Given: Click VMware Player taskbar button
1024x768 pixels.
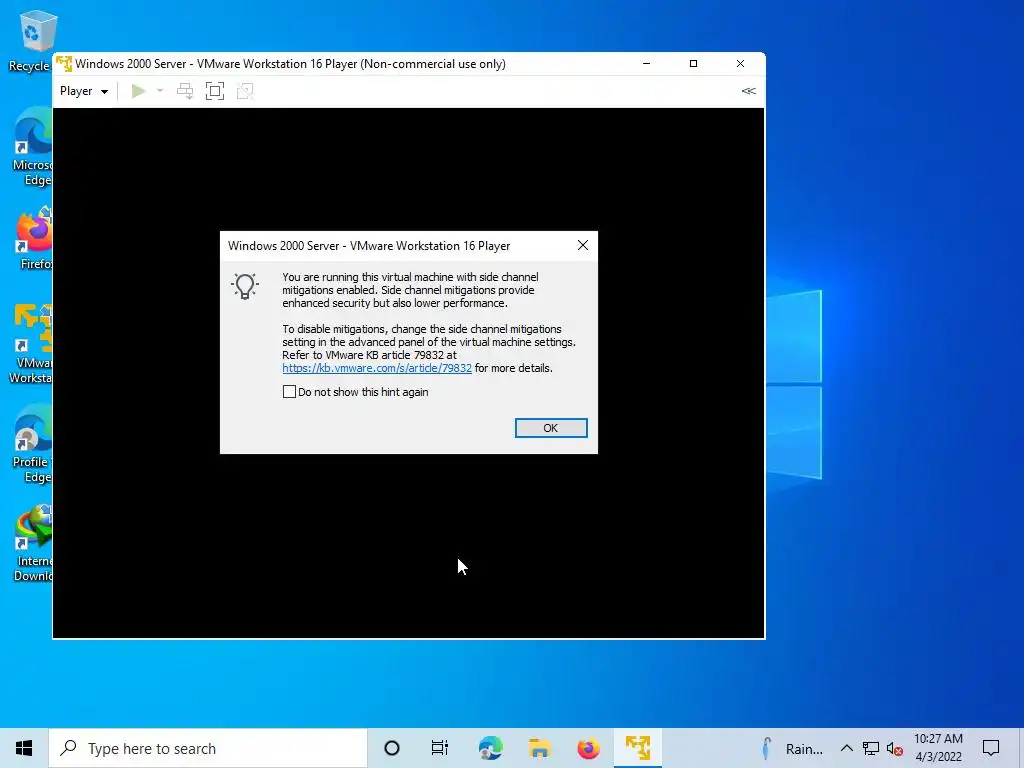Looking at the screenshot, I should pos(638,748).
